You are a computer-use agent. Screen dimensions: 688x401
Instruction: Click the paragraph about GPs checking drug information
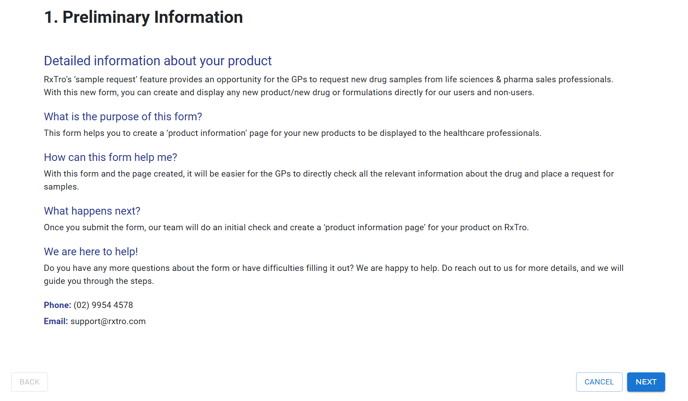(329, 180)
